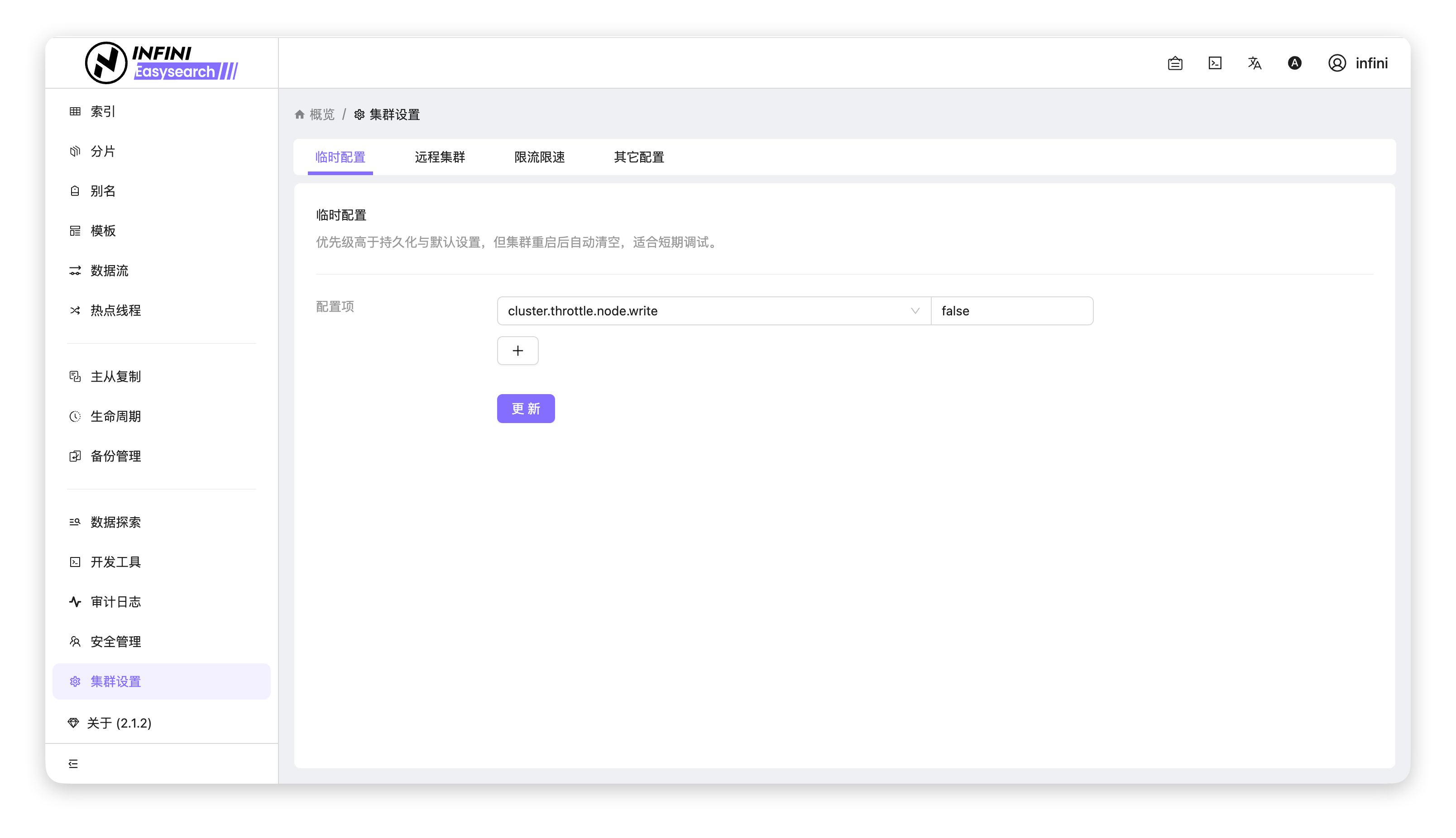Switch to the 限流限速 tab

[x=540, y=157]
